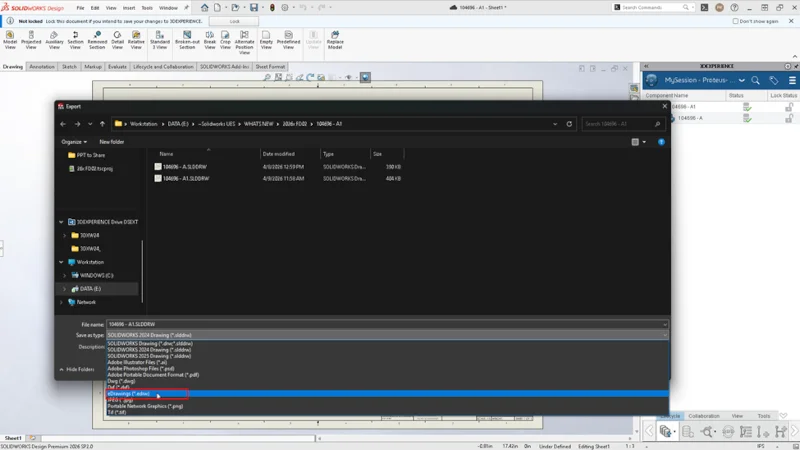Open Export dialog help icon

[x=661, y=142]
